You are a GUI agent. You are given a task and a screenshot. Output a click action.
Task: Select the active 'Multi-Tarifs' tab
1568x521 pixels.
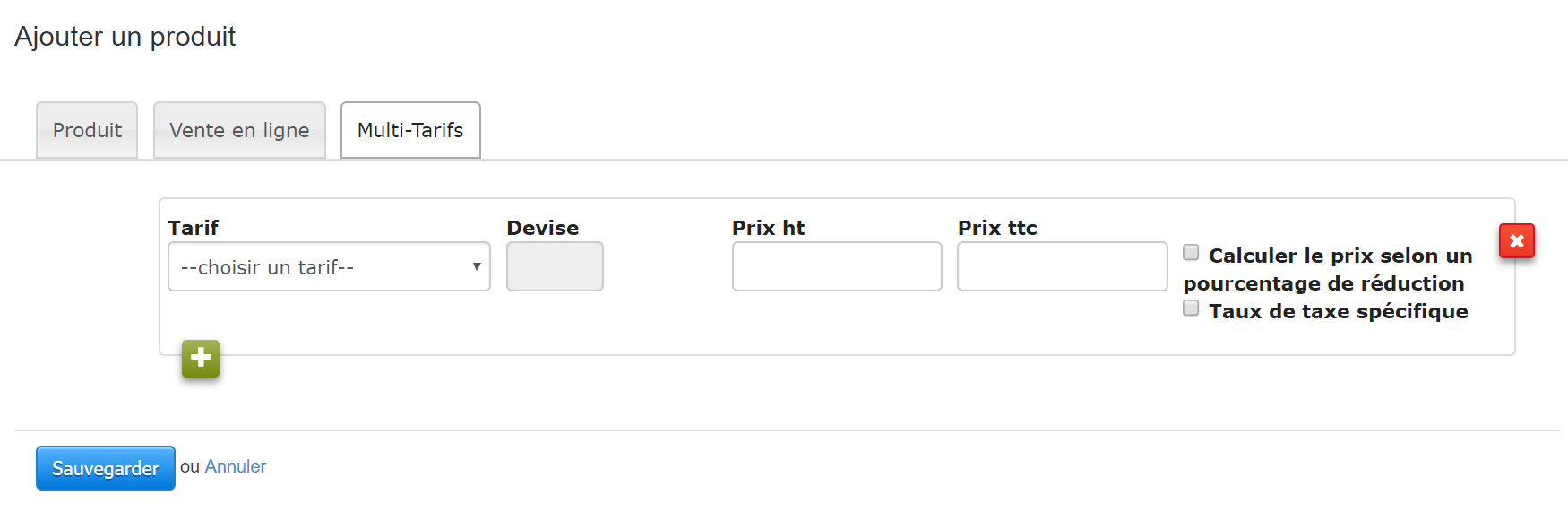[x=410, y=130]
